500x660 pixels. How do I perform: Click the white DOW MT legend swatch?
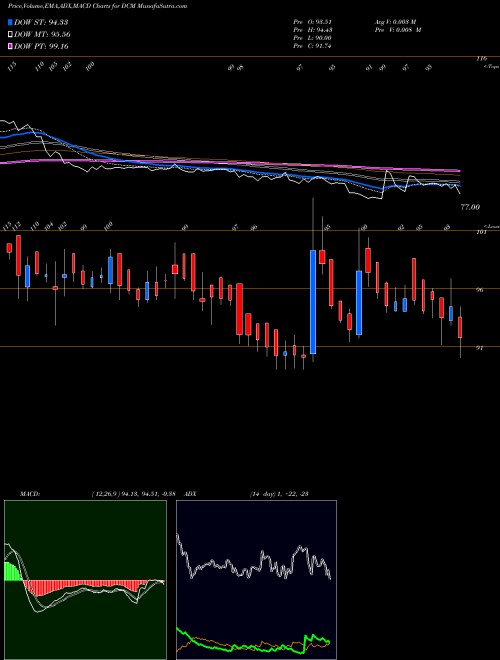click(x=11, y=35)
